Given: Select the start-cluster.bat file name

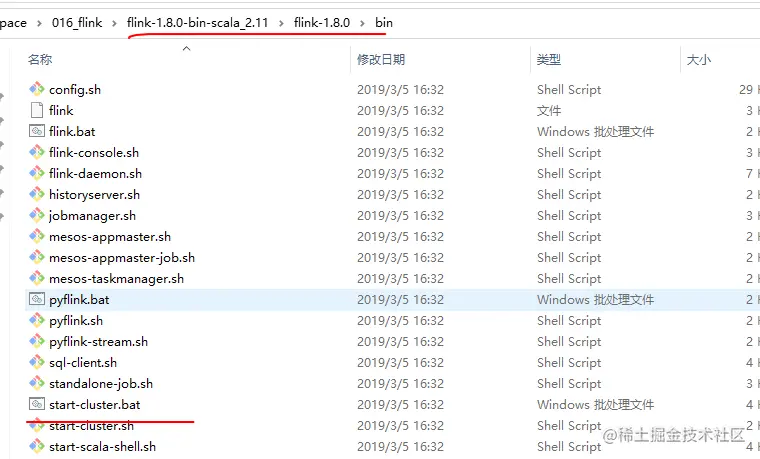Looking at the screenshot, I should (95, 405).
